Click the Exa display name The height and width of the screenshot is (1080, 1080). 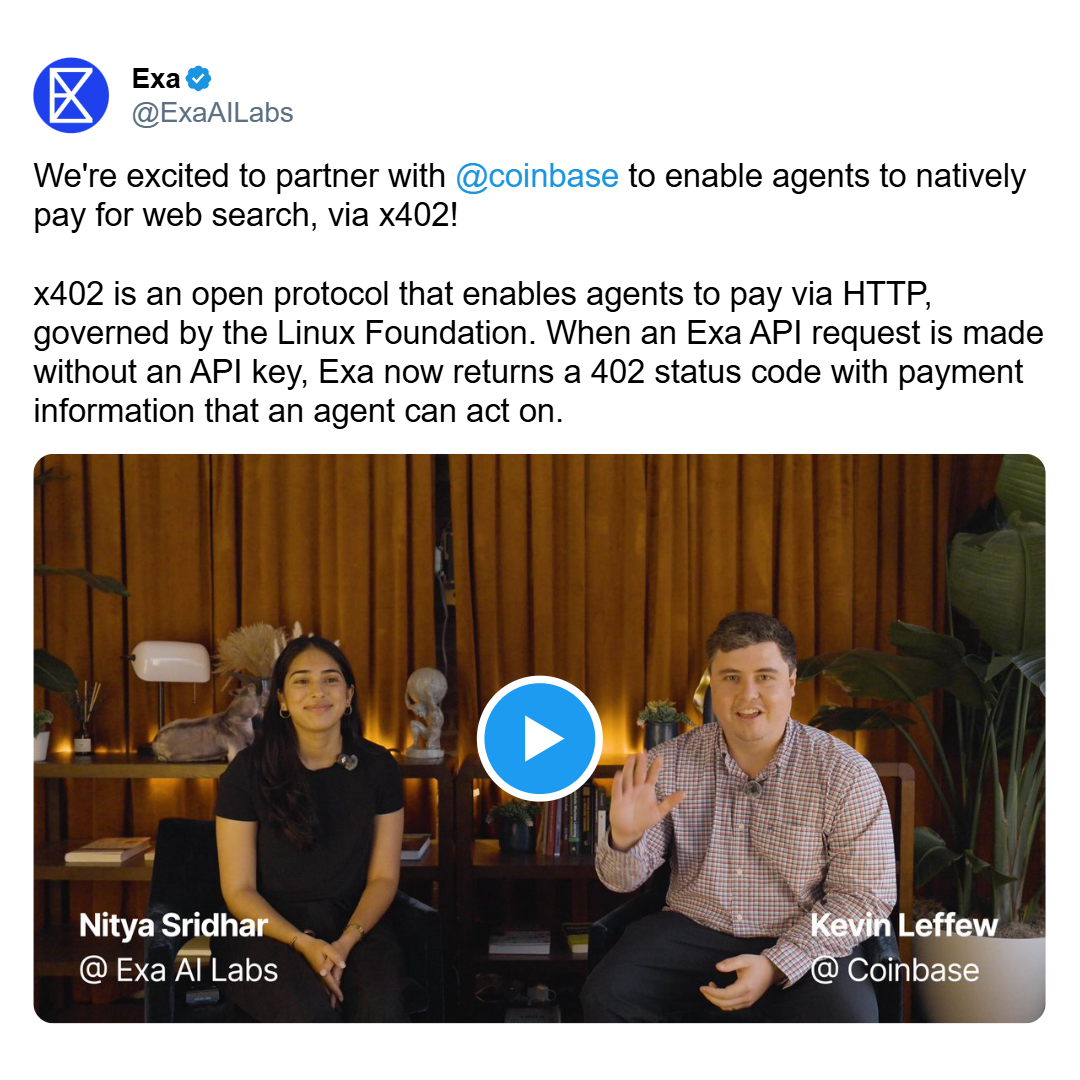click(156, 79)
